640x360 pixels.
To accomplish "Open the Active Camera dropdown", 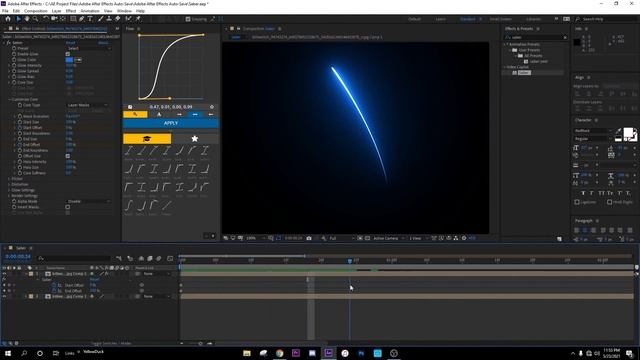I will tap(389, 238).
